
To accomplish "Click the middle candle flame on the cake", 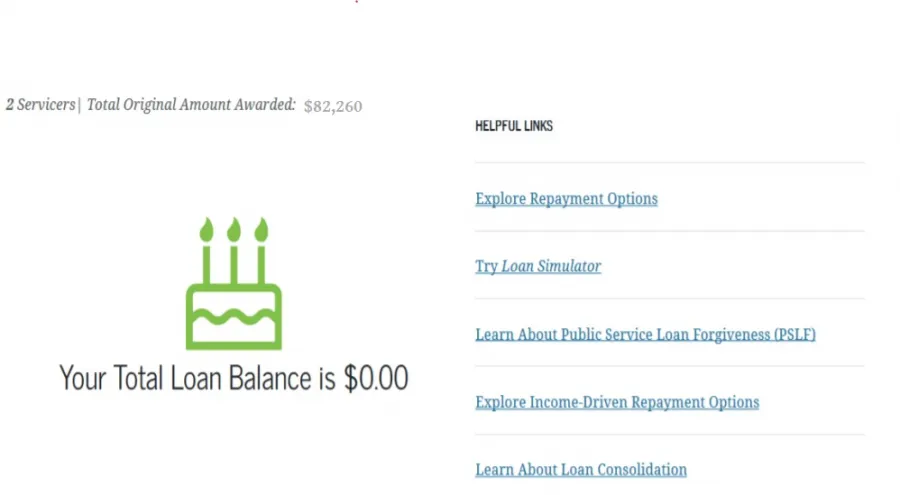I will point(234,230).
